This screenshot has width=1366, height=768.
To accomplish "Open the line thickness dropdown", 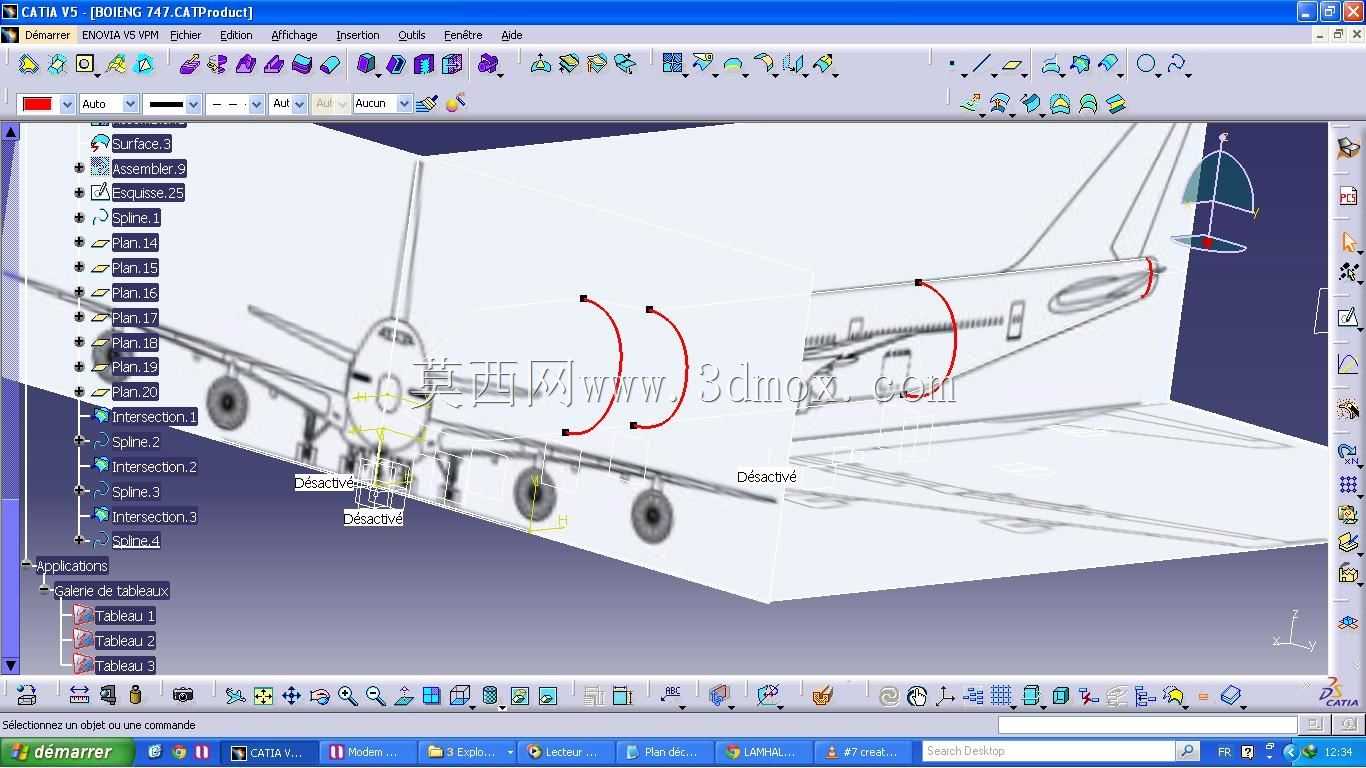I will tap(194, 104).
